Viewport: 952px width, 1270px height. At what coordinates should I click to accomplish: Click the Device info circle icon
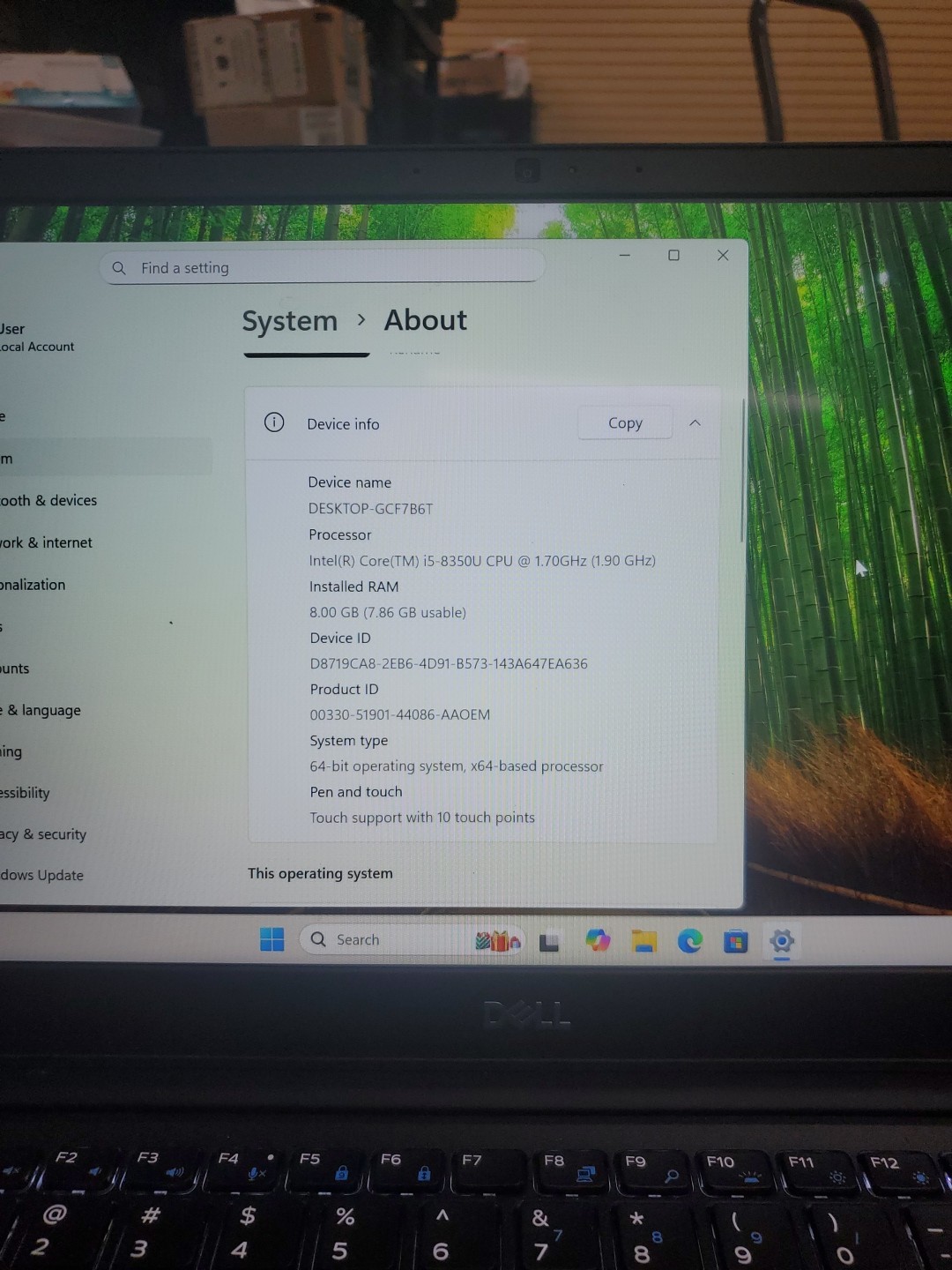coord(274,422)
